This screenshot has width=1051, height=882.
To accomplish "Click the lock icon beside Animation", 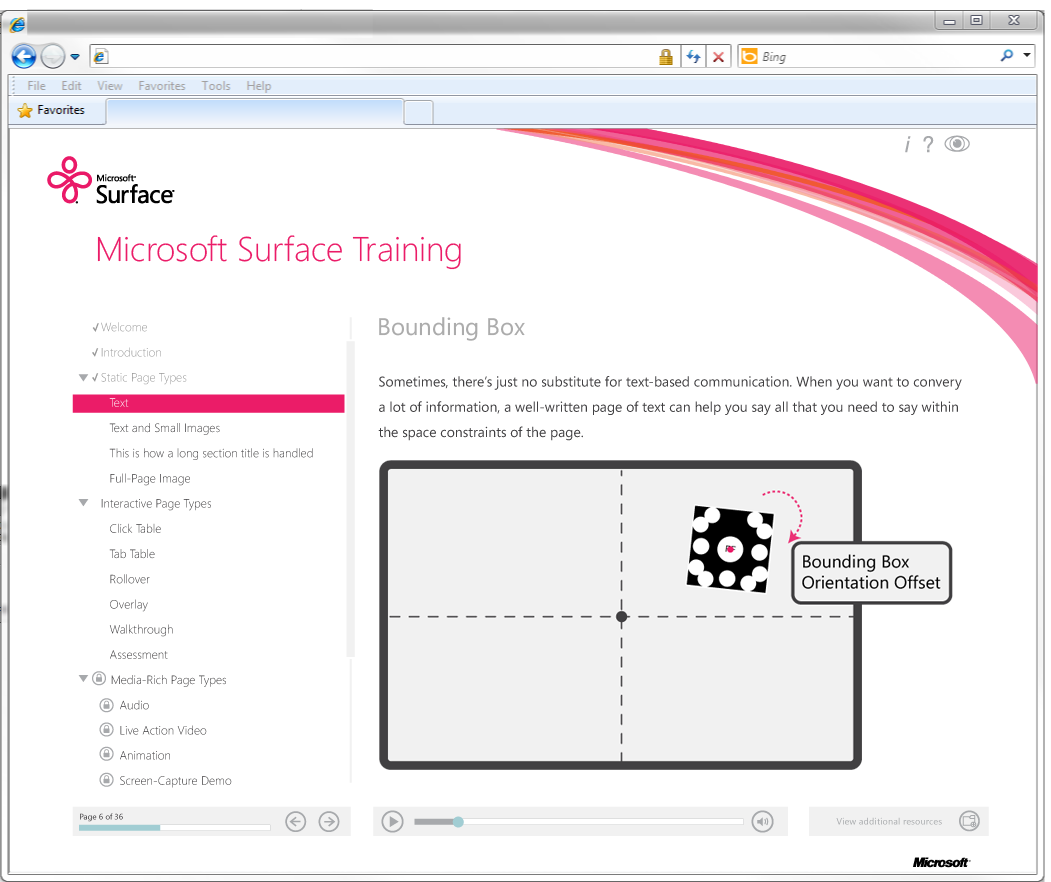I will [x=106, y=754].
